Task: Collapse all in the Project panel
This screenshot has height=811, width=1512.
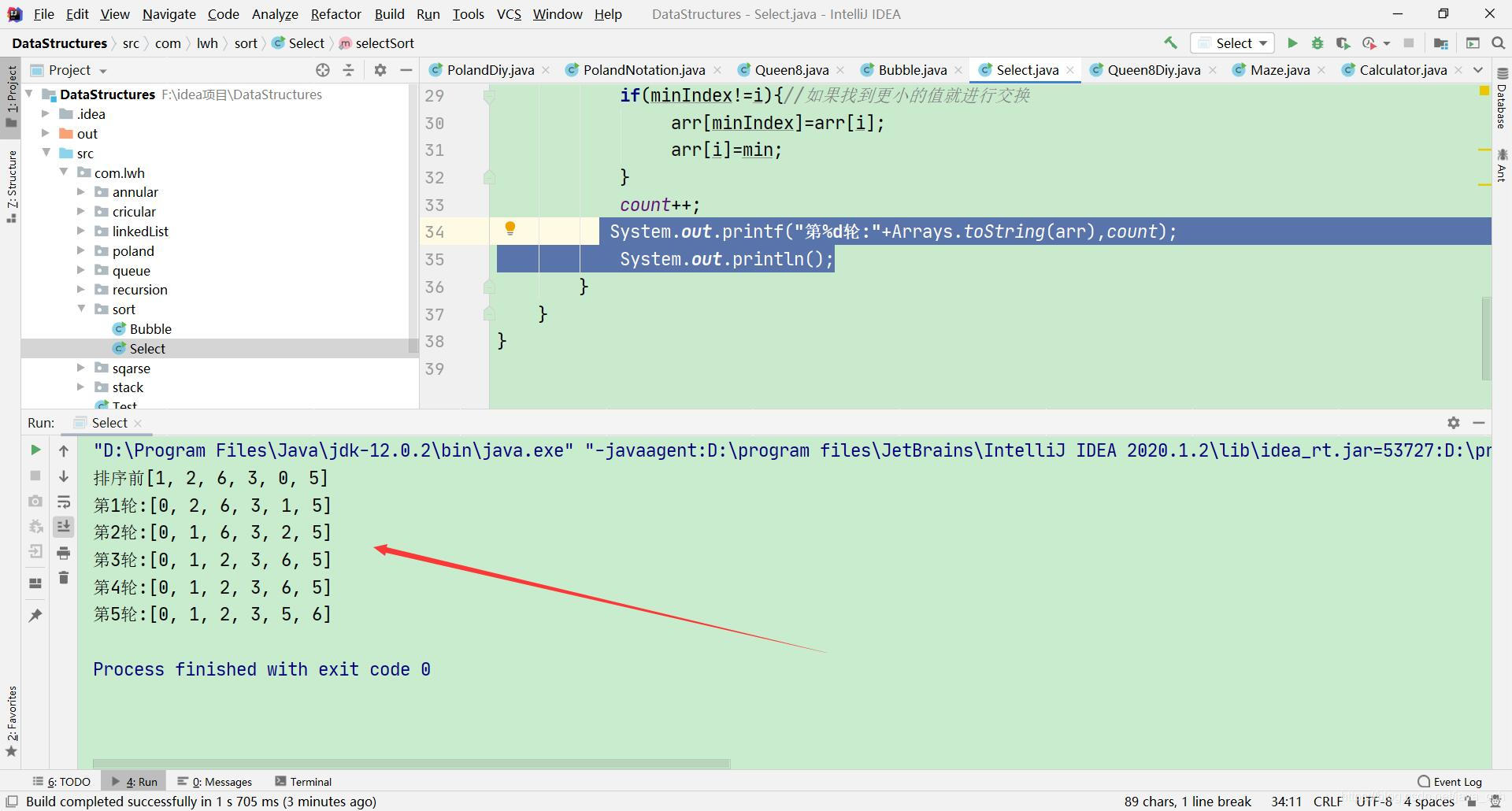Action: [349, 70]
